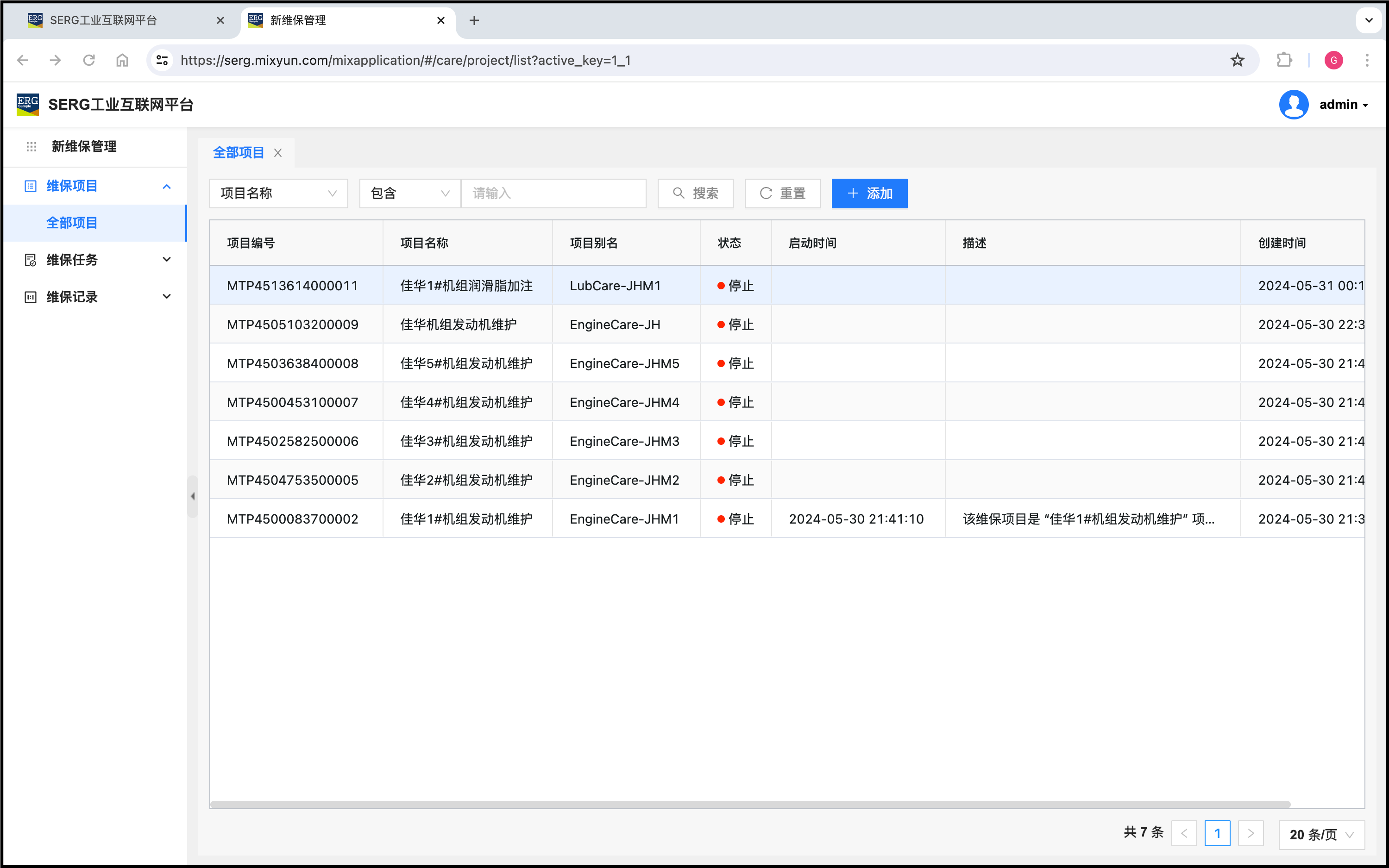Click the 添加 button

pyautogui.click(x=869, y=194)
